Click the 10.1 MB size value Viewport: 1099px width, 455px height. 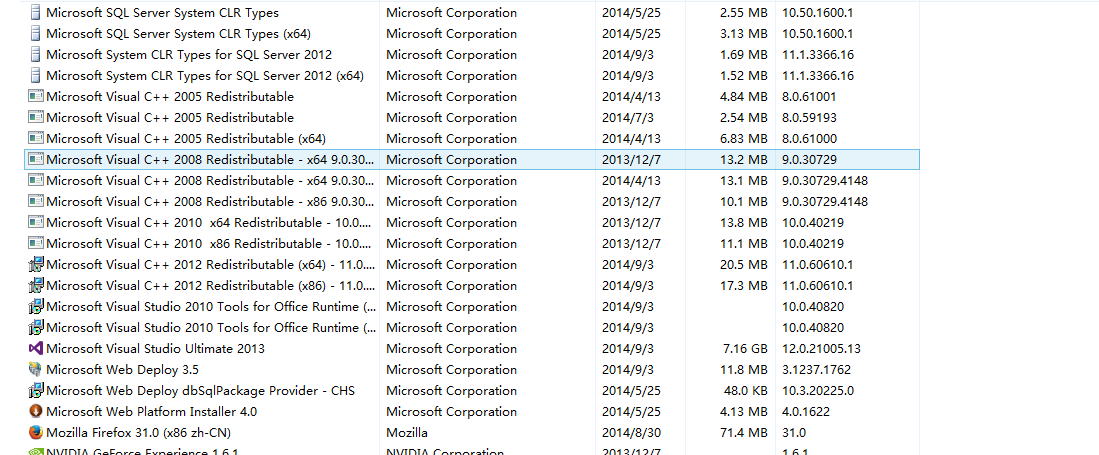pos(744,202)
